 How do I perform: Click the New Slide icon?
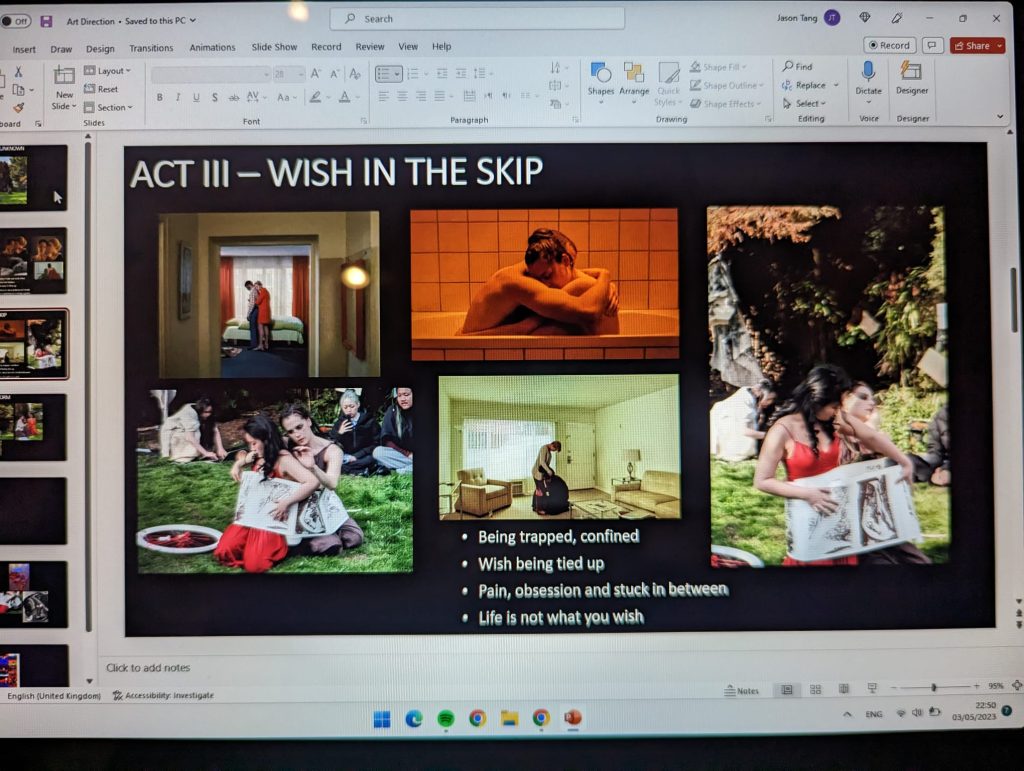tap(64, 76)
